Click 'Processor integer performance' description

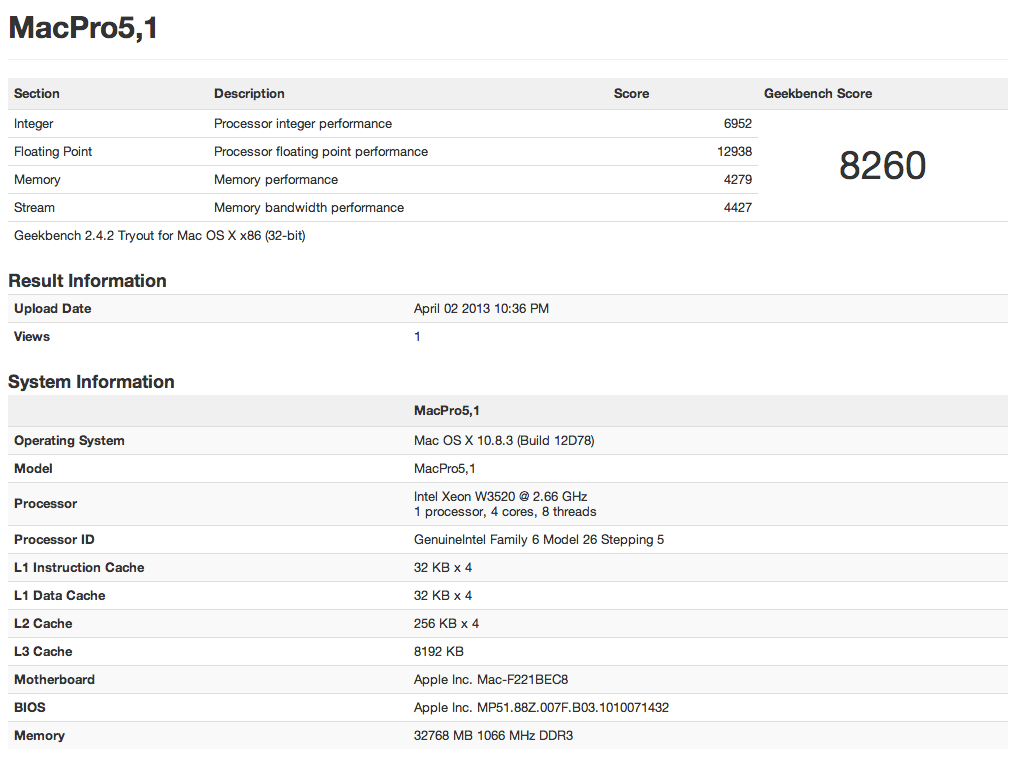[x=303, y=124]
